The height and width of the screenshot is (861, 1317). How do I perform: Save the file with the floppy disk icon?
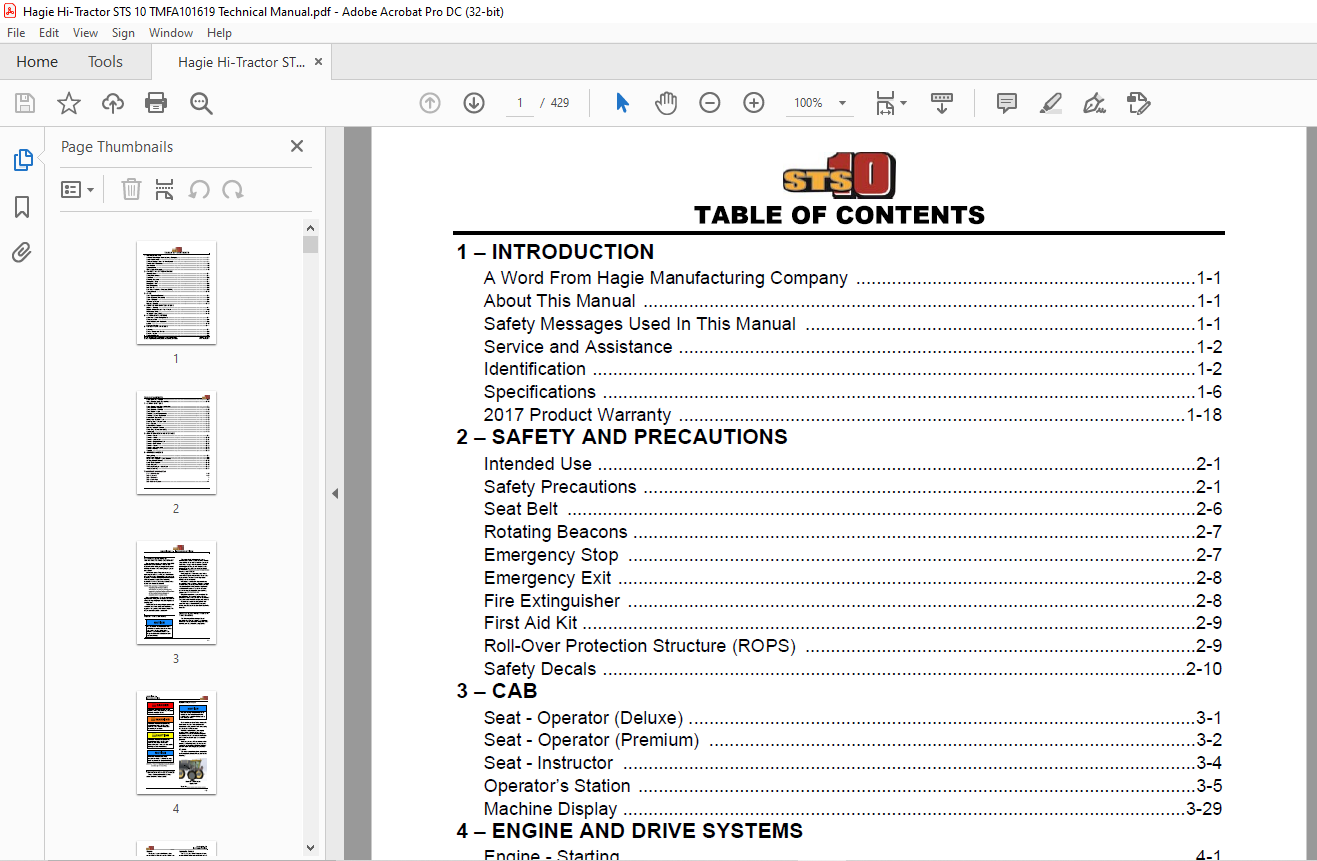[25, 103]
